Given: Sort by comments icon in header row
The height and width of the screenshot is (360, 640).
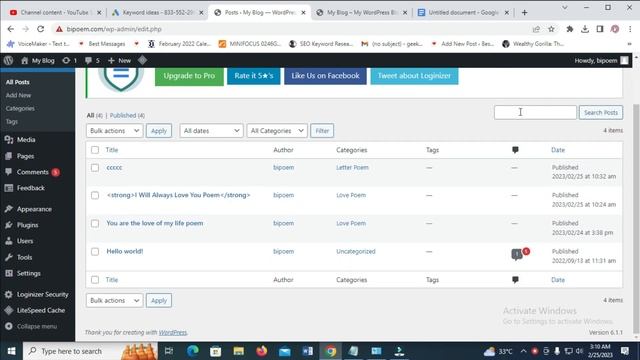Looking at the screenshot, I should [x=515, y=150].
